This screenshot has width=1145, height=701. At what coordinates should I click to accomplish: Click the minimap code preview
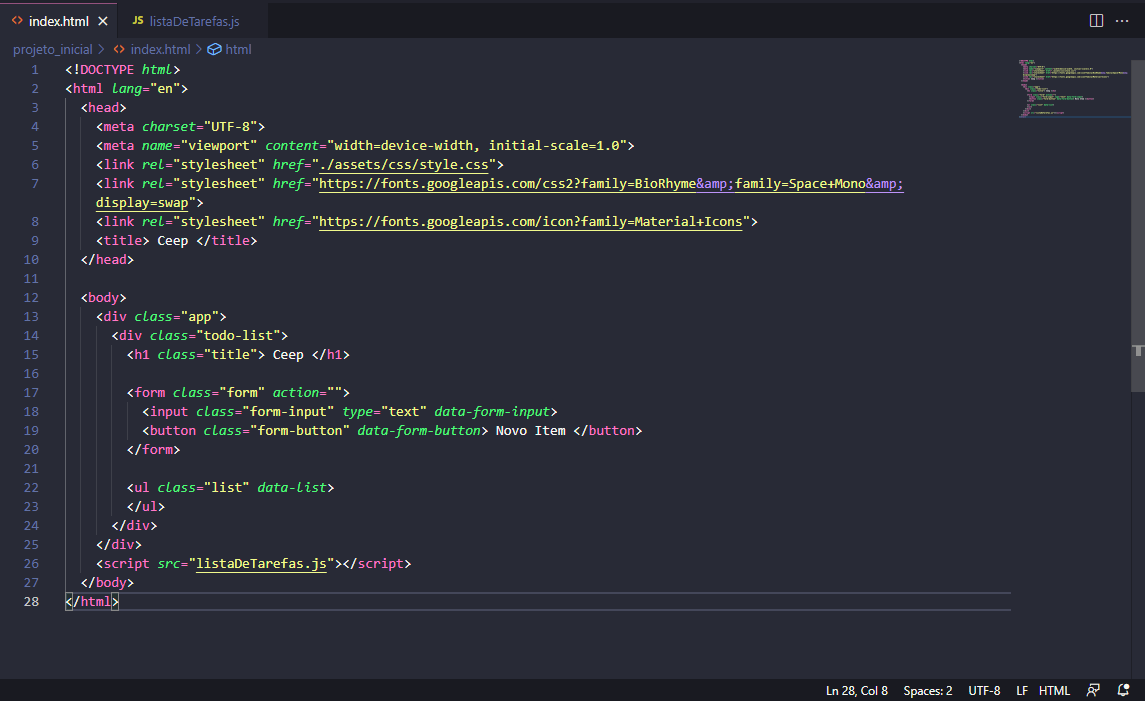(1062, 88)
